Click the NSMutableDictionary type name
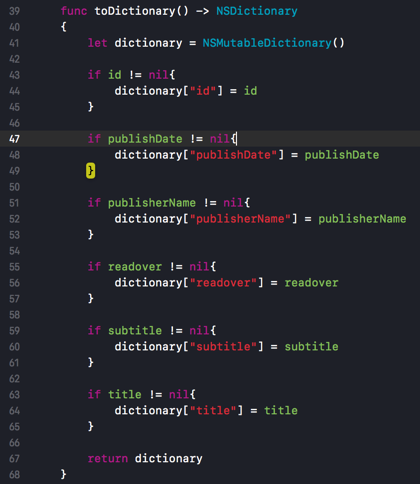 (x=267, y=43)
